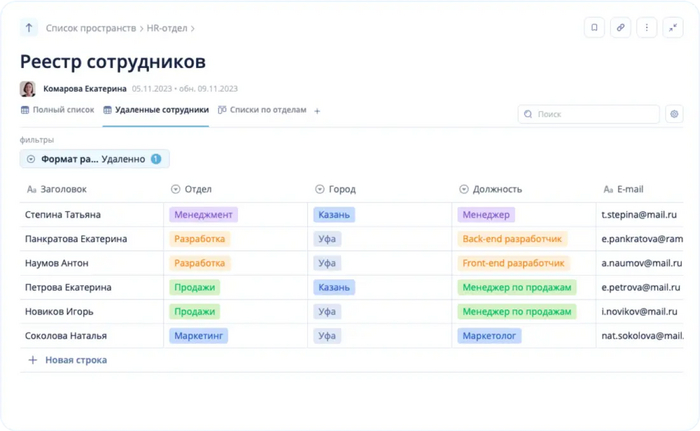The width and height of the screenshot is (700, 431).
Task: Click the purple Менеджмент tag
Action: click(x=203, y=215)
